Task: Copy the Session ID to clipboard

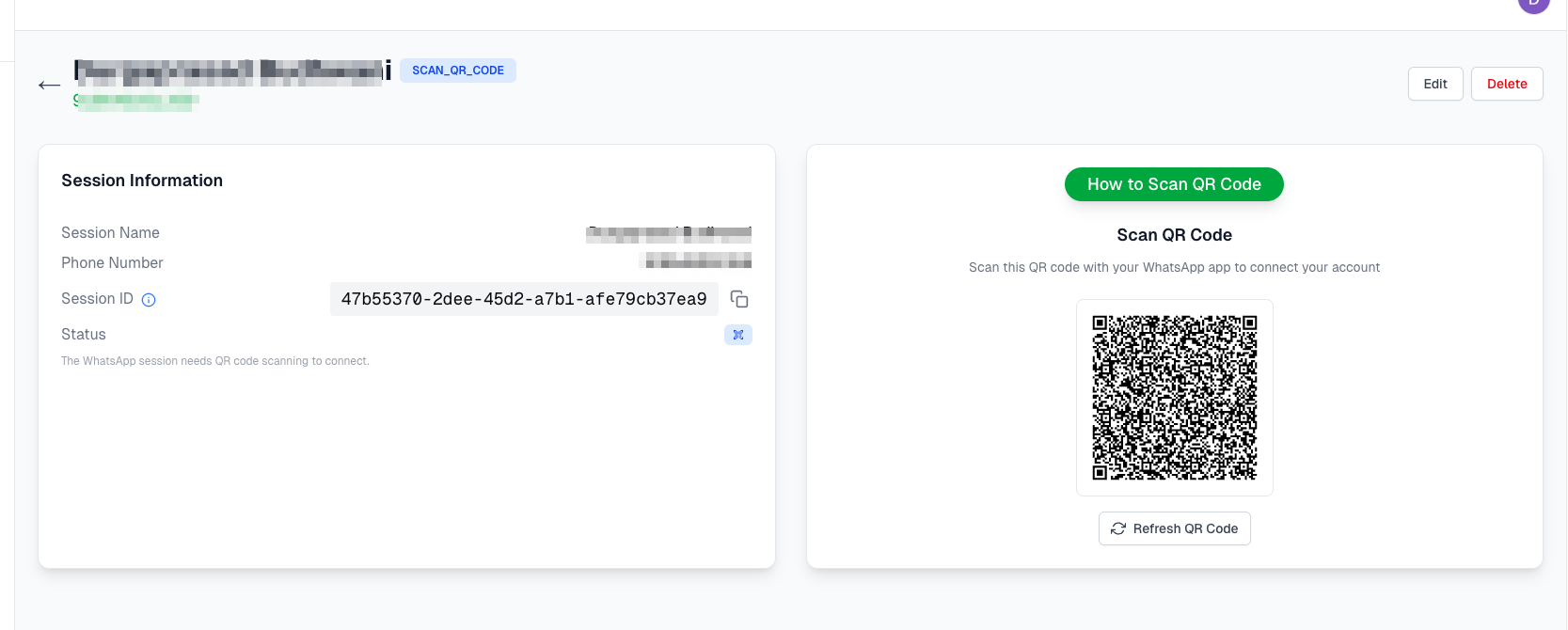Action: [739, 299]
